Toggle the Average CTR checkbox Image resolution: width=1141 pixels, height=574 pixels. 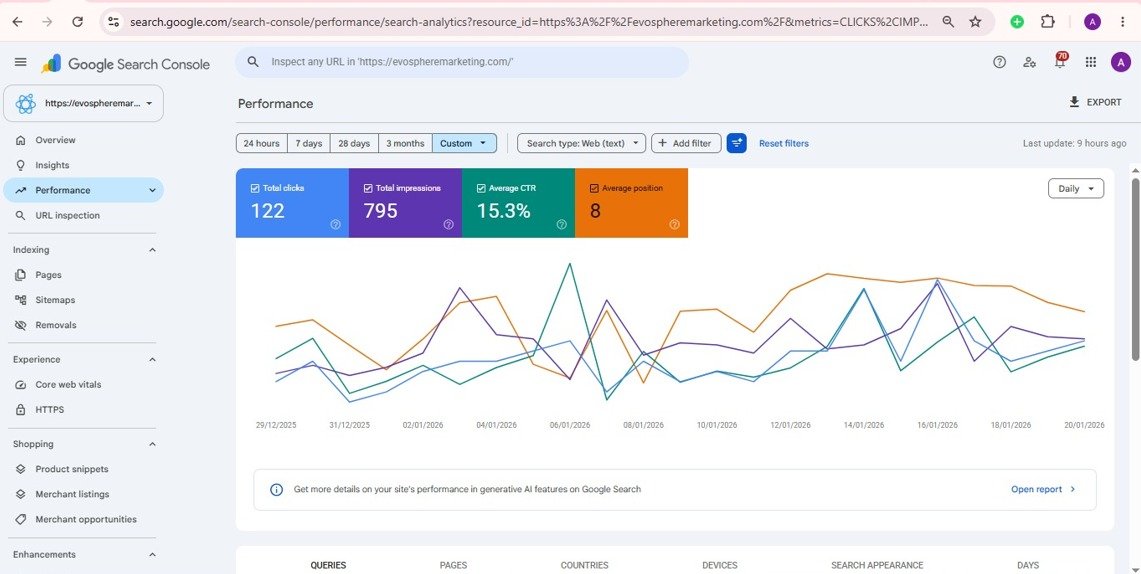pyautogui.click(x=481, y=188)
